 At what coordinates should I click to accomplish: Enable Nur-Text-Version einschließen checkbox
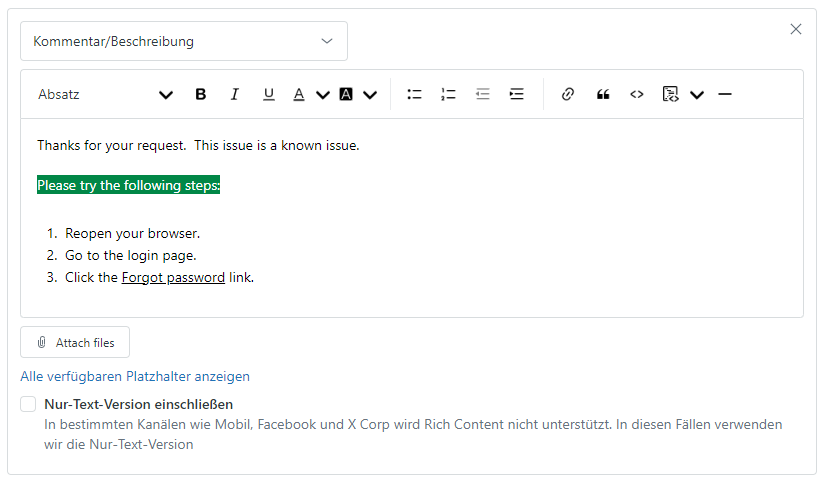pyautogui.click(x=28, y=404)
